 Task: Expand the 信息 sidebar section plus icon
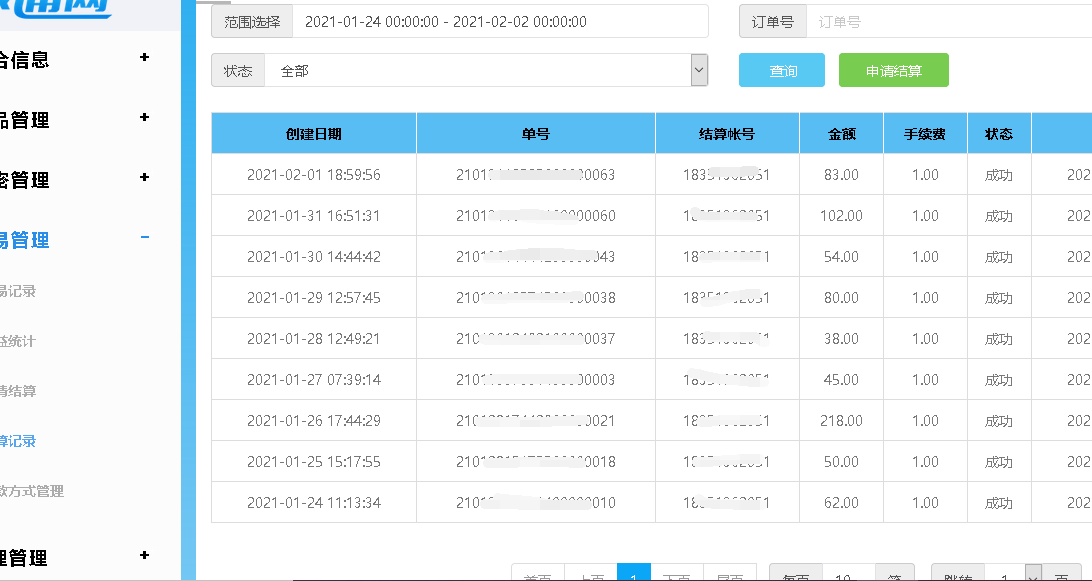point(144,58)
